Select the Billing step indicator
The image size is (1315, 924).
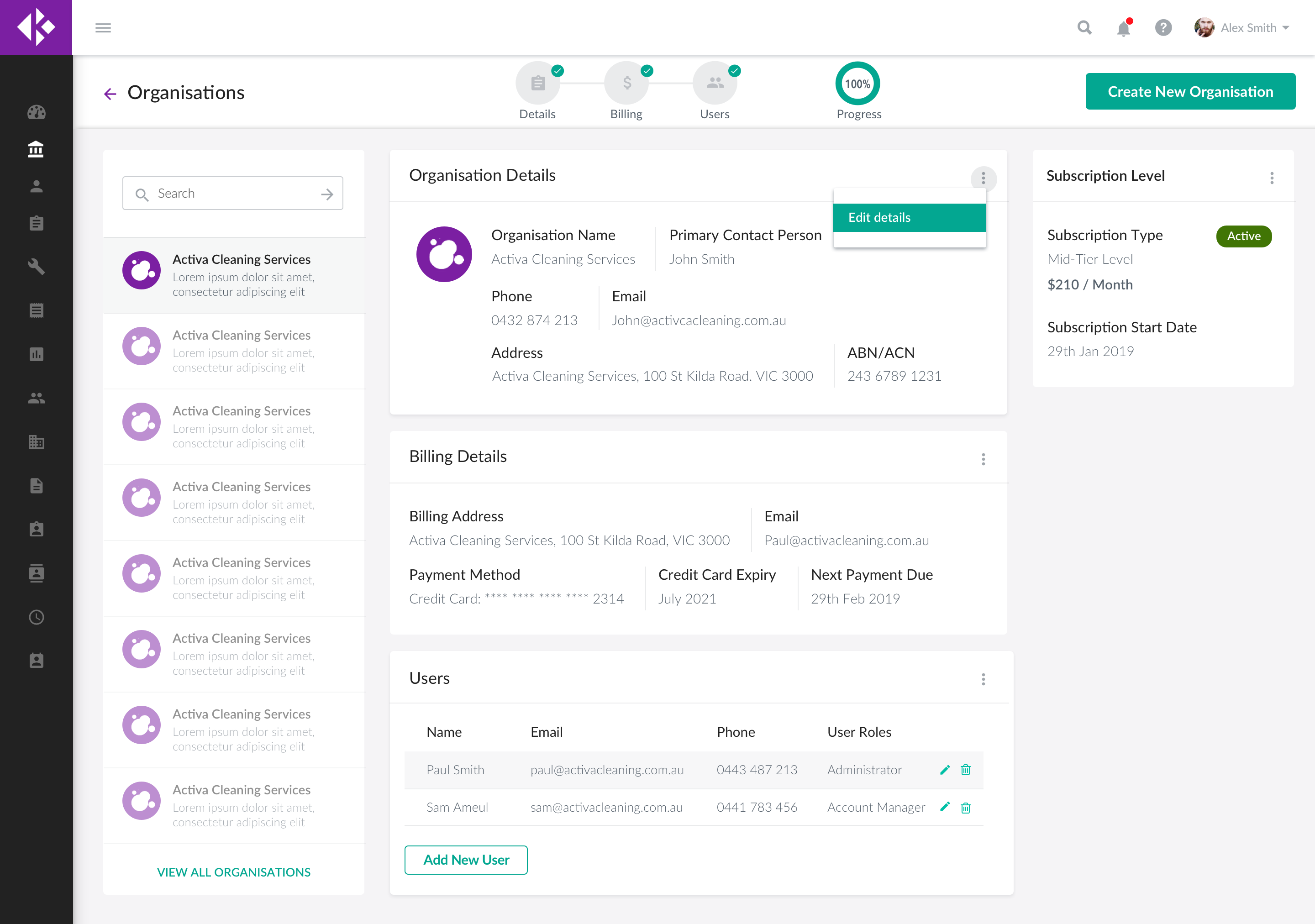click(x=626, y=84)
